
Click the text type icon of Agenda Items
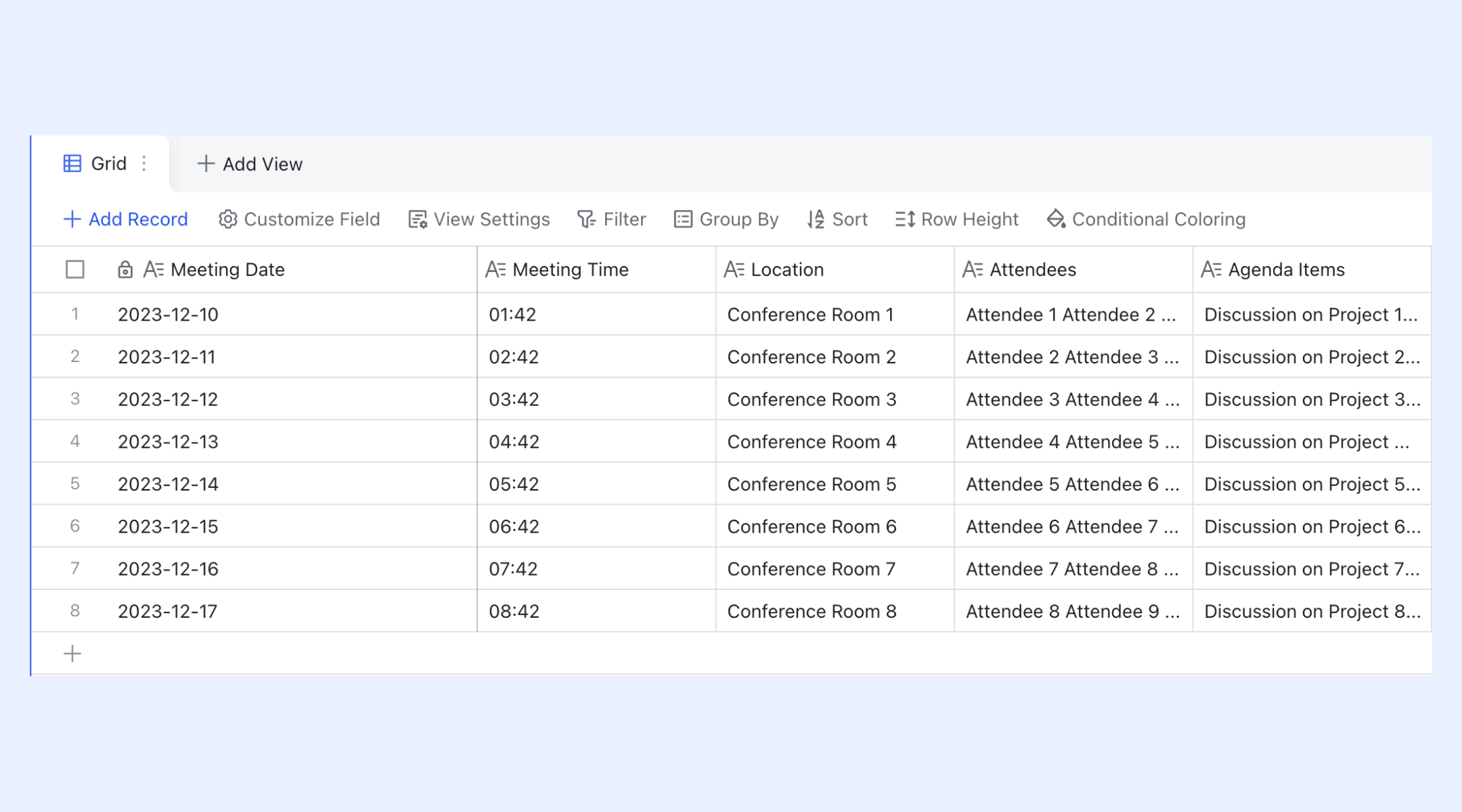[1211, 270]
